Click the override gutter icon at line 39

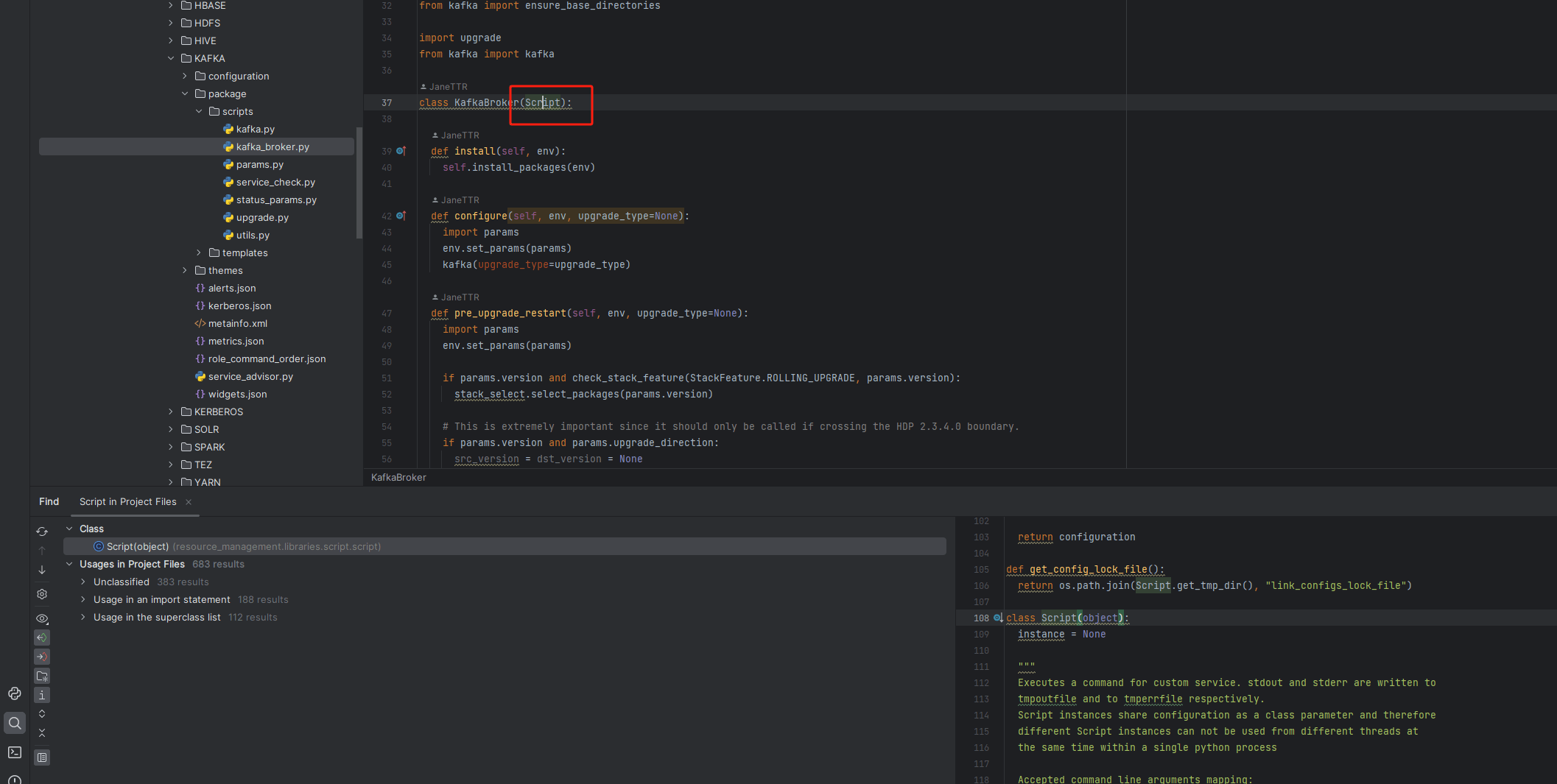[x=401, y=151]
